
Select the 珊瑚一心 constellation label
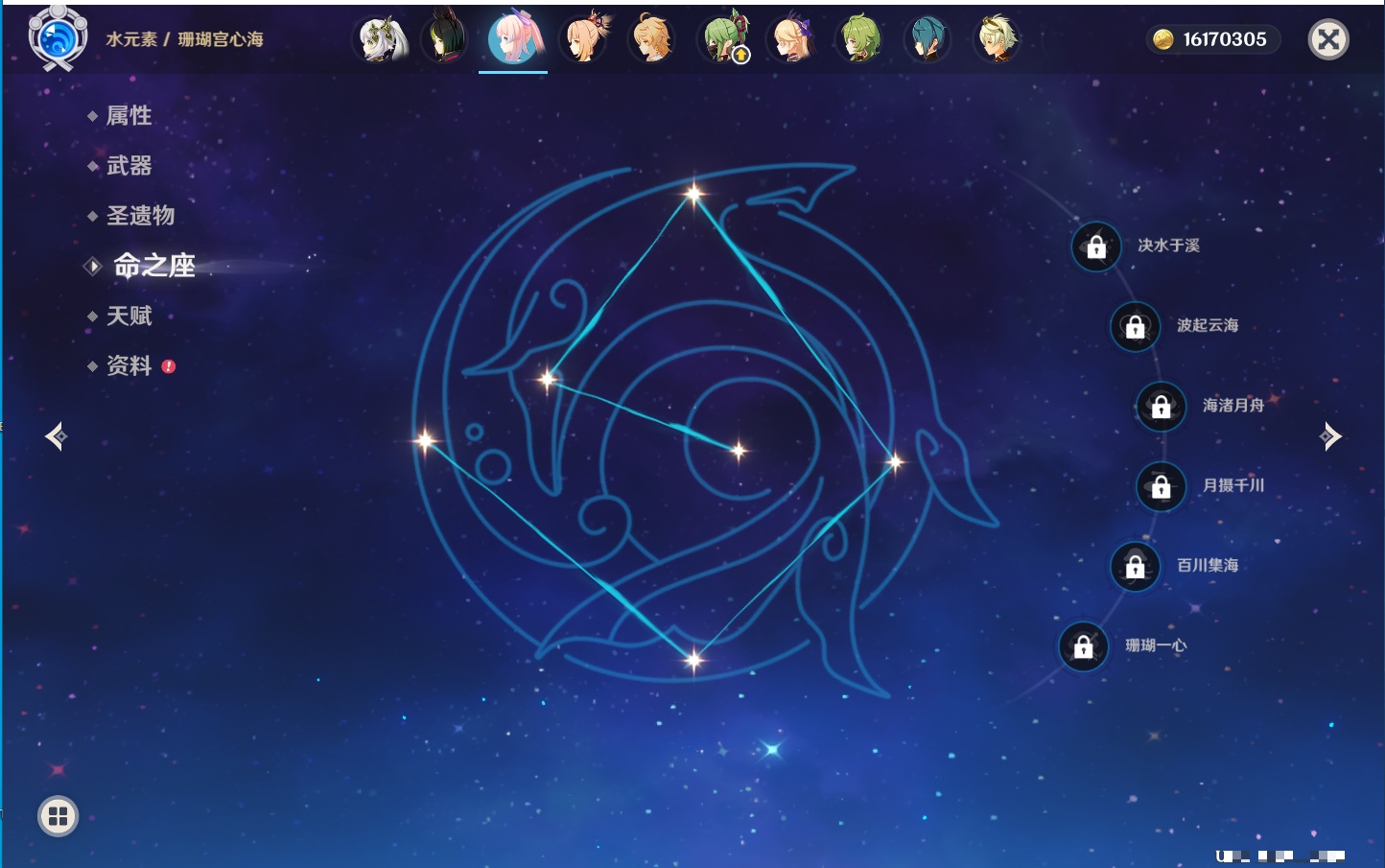point(1157,645)
